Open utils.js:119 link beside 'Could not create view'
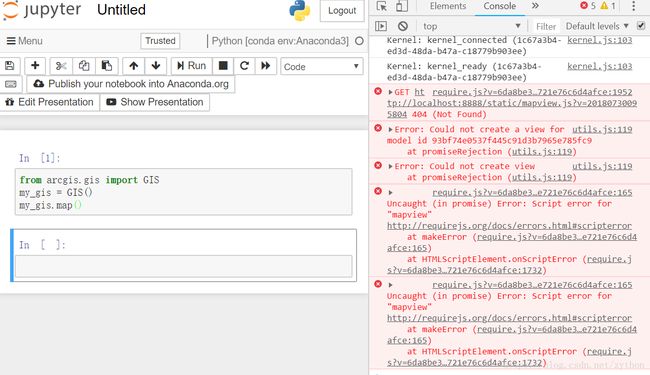This screenshot has width=650, height=375. tap(602, 166)
